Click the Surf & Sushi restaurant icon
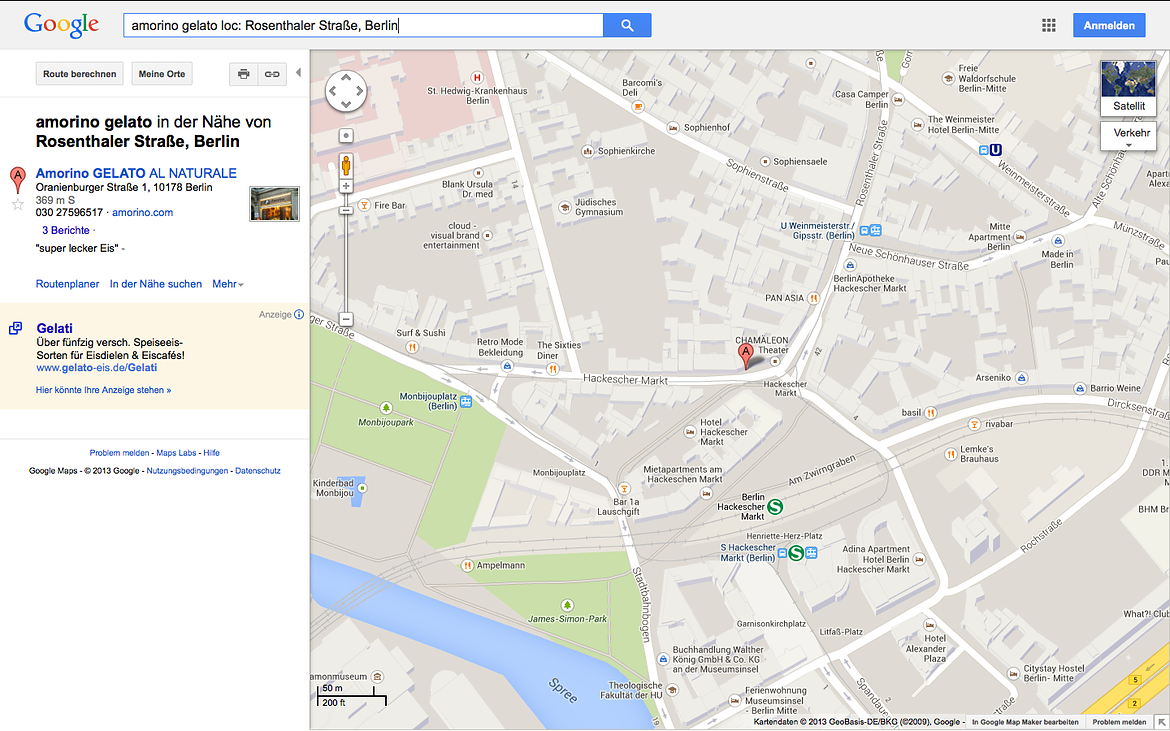This screenshot has width=1170, height=731. [x=411, y=347]
